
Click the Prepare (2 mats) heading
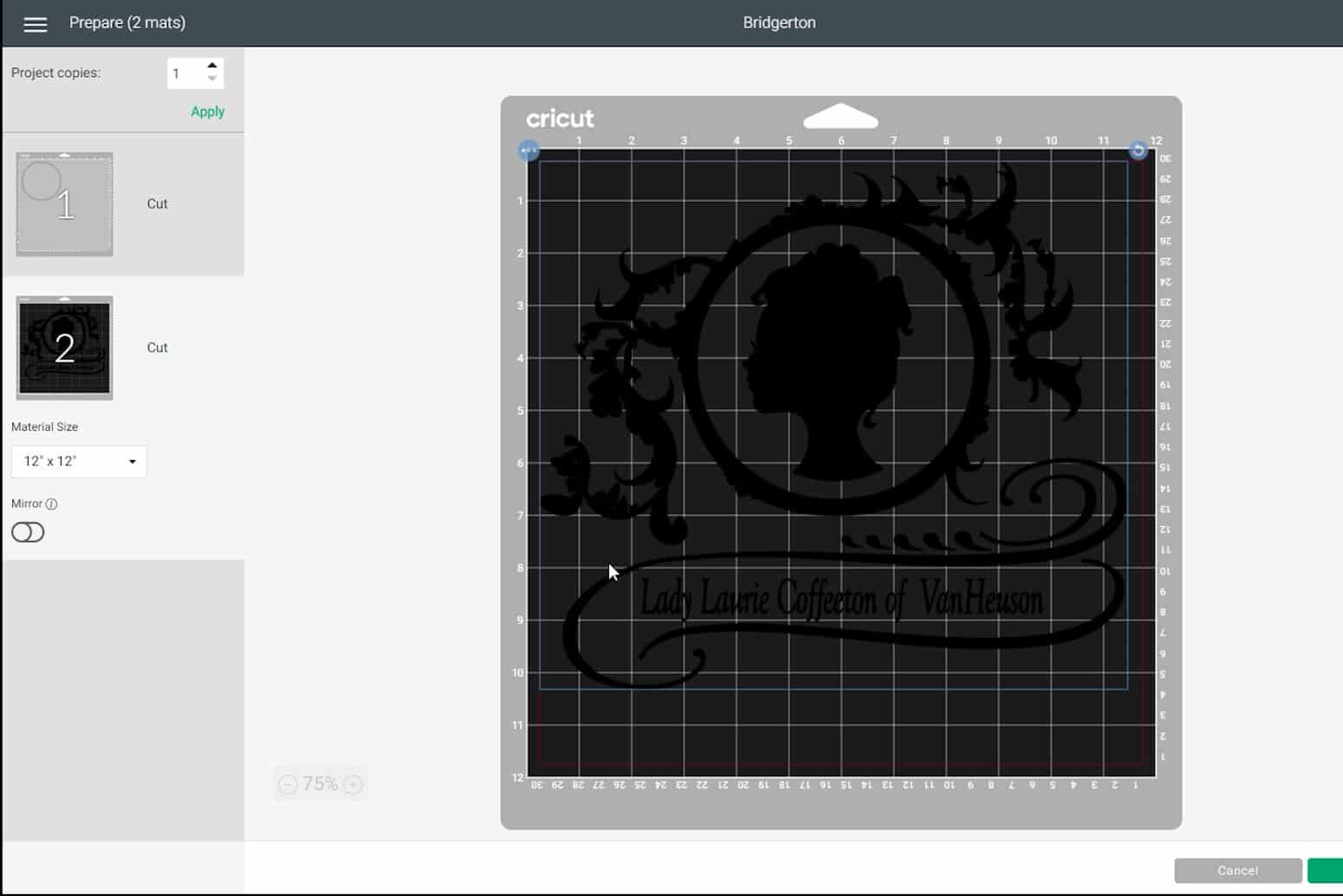tap(127, 23)
